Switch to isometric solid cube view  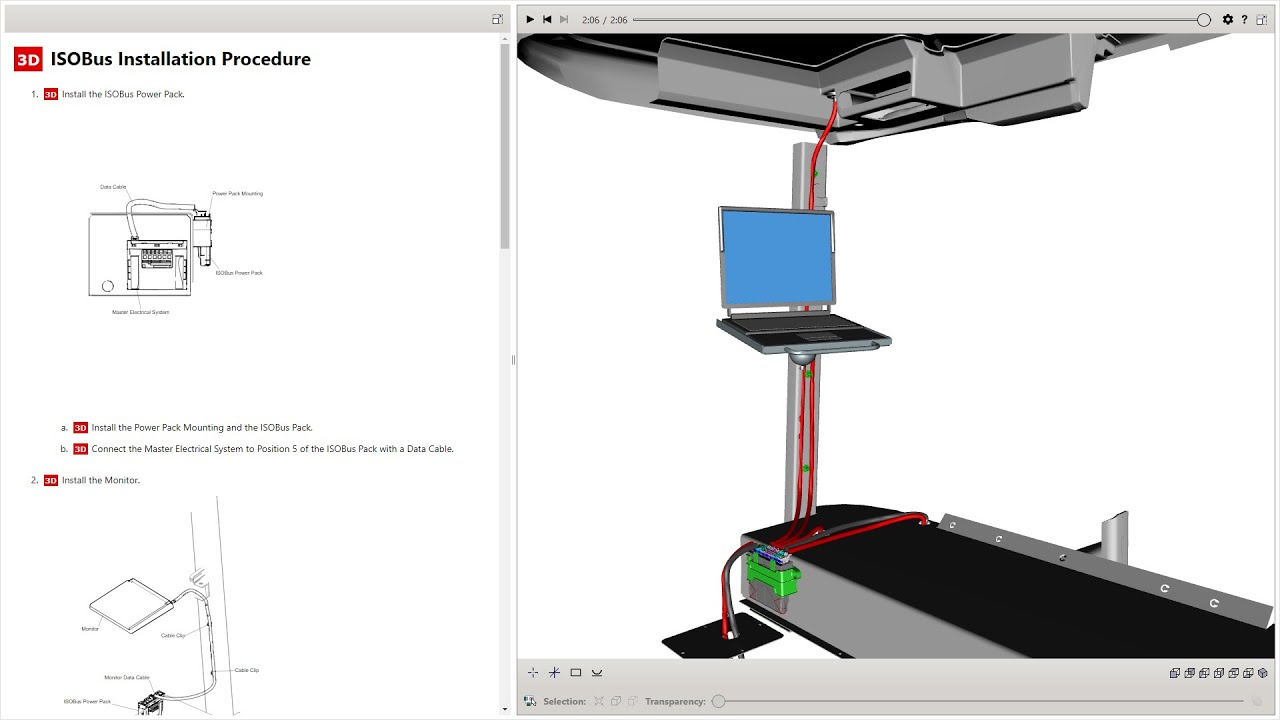point(1263,673)
